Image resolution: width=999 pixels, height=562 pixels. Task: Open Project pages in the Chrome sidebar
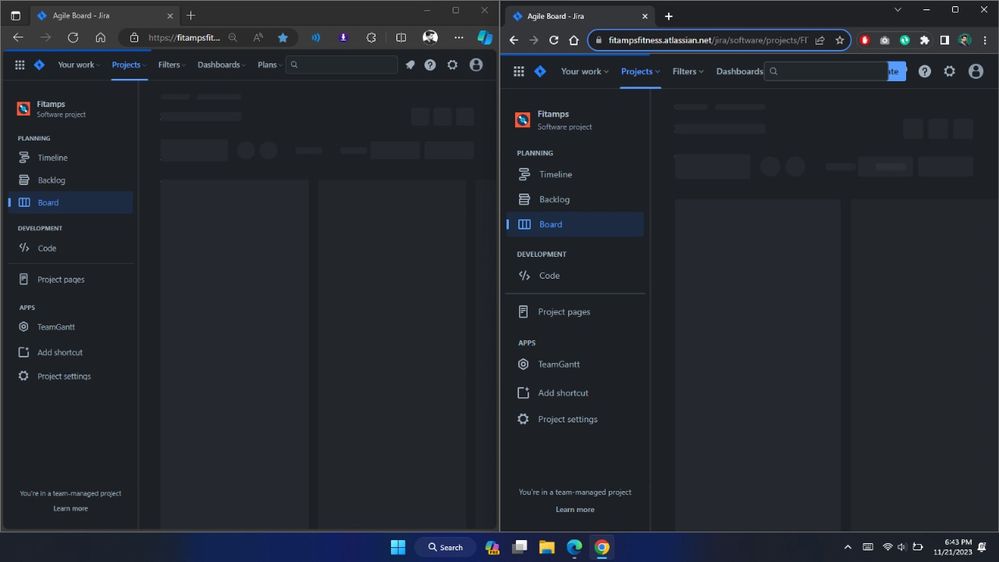(x=575, y=312)
